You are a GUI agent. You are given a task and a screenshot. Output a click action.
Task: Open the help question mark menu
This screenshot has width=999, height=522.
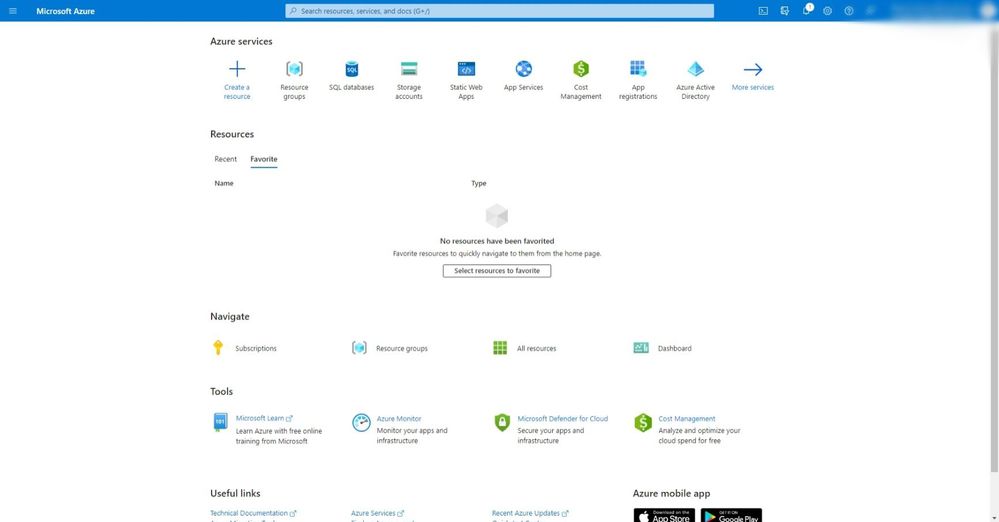coord(849,11)
